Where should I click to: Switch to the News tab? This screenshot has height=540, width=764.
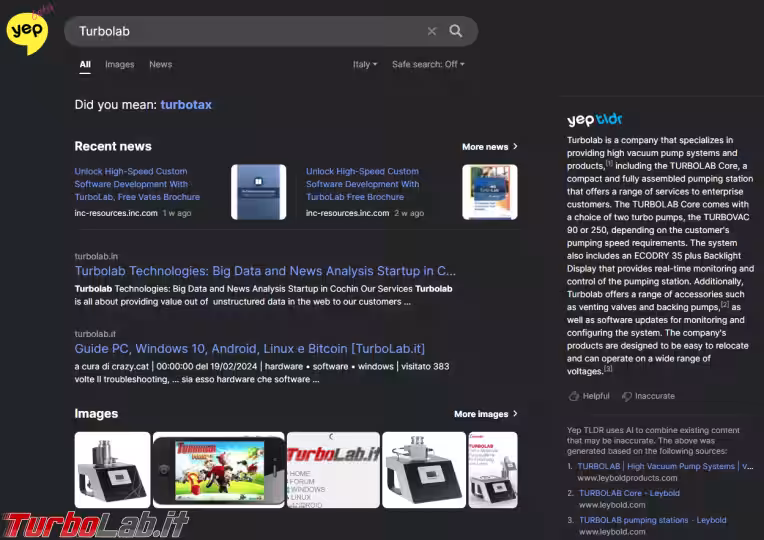[x=160, y=64]
